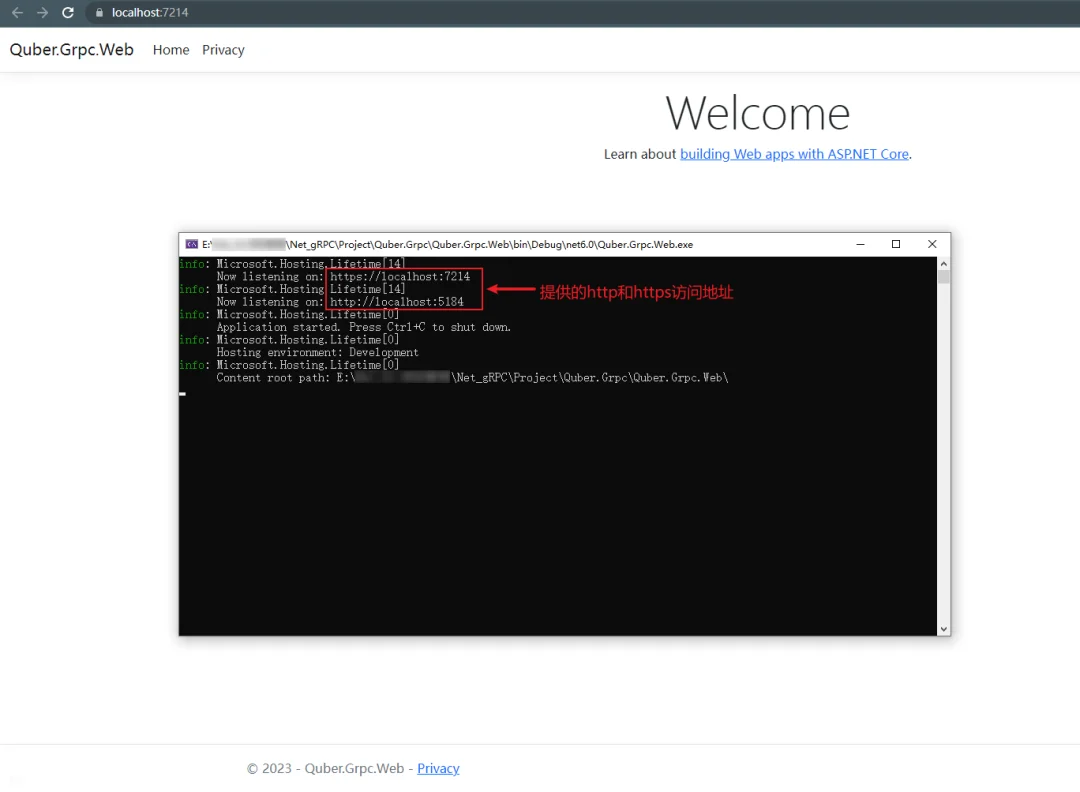Click the Welcome heading
The image size is (1080, 792).
click(x=758, y=113)
